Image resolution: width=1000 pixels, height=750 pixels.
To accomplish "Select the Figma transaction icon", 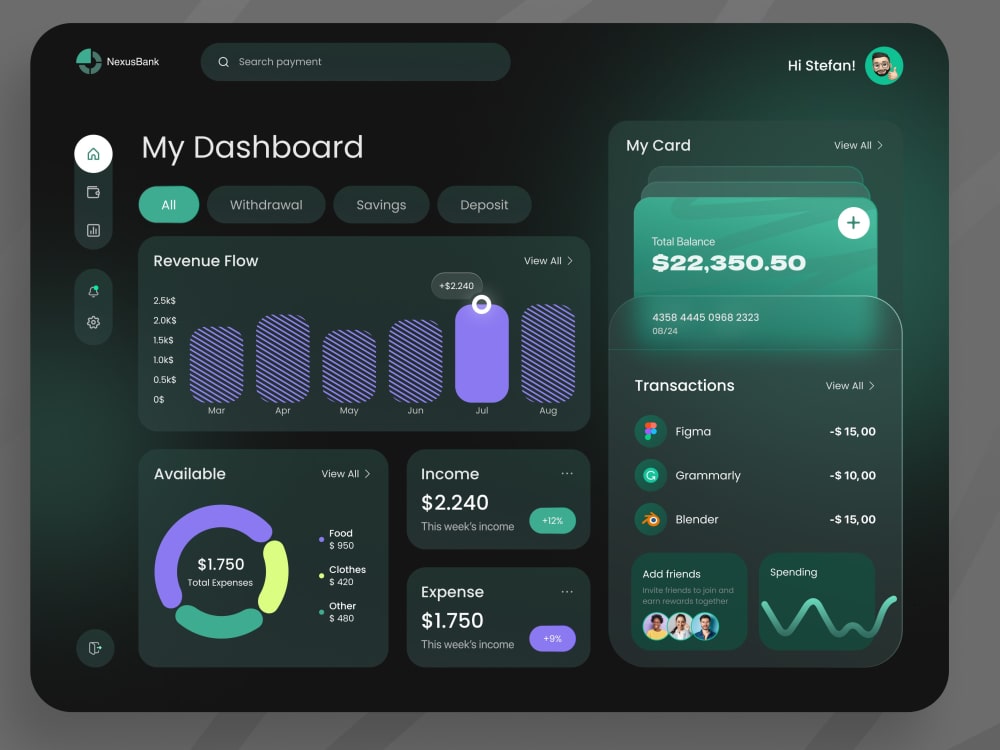I will coord(652,431).
